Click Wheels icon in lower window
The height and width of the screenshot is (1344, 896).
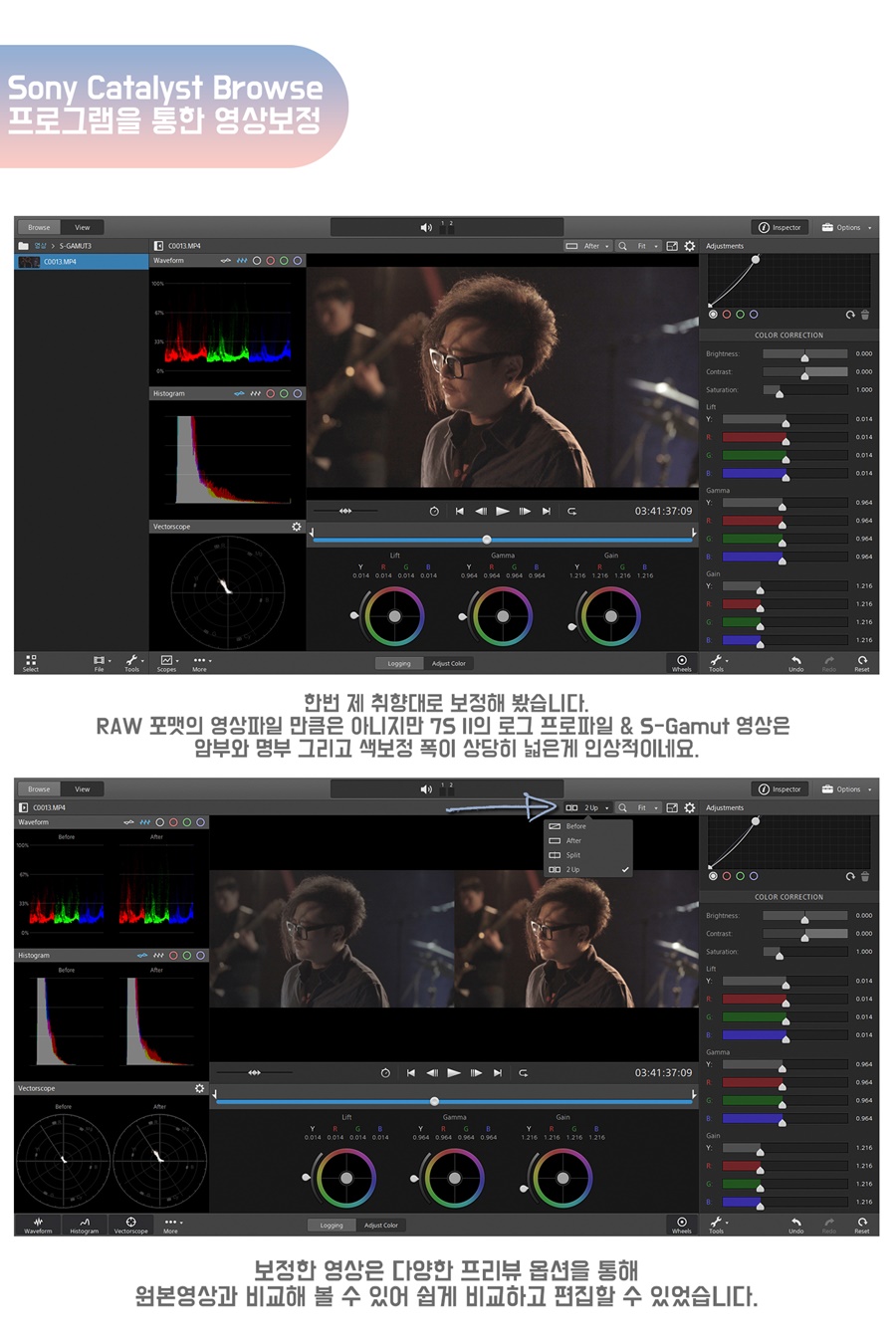click(x=682, y=1226)
